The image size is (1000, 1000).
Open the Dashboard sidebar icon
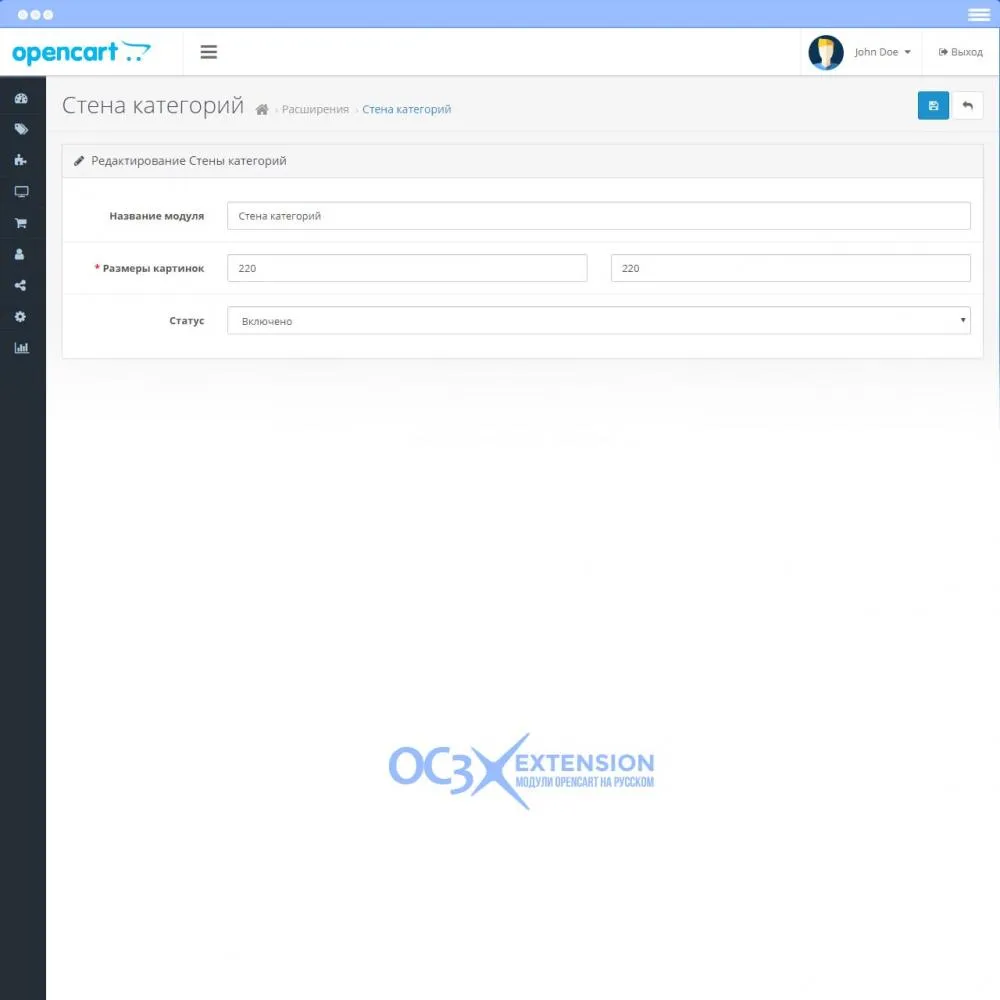click(x=21, y=98)
